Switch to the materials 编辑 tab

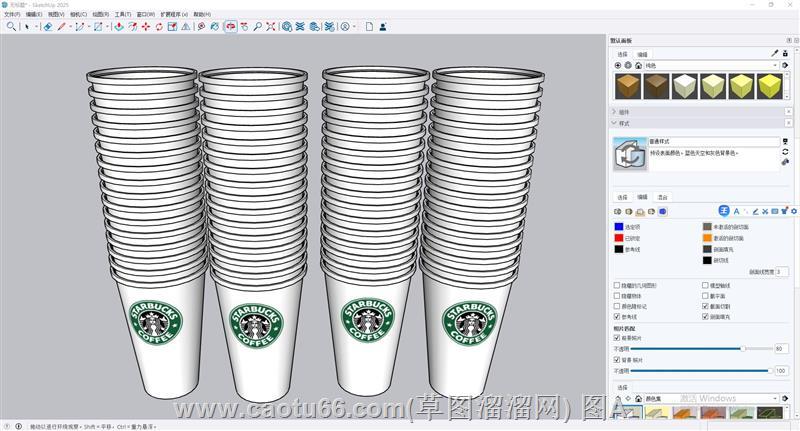[x=642, y=54]
